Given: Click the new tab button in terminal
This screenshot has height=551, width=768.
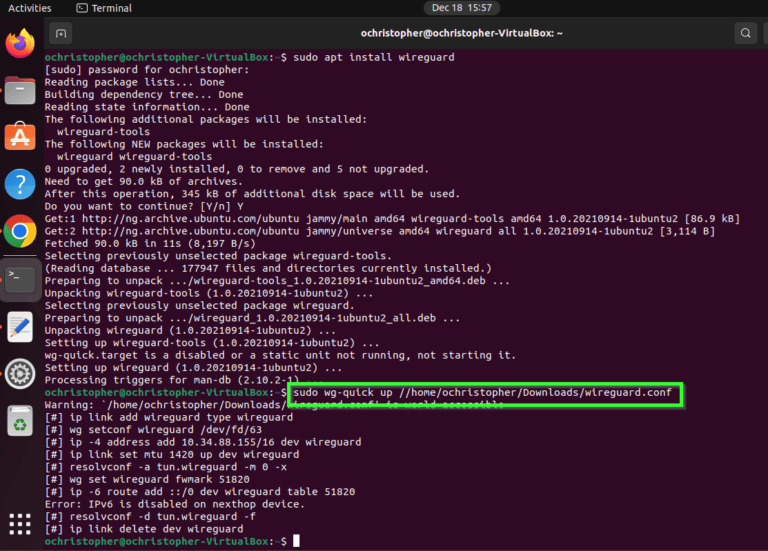Looking at the screenshot, I should click(x=61, y=33).
